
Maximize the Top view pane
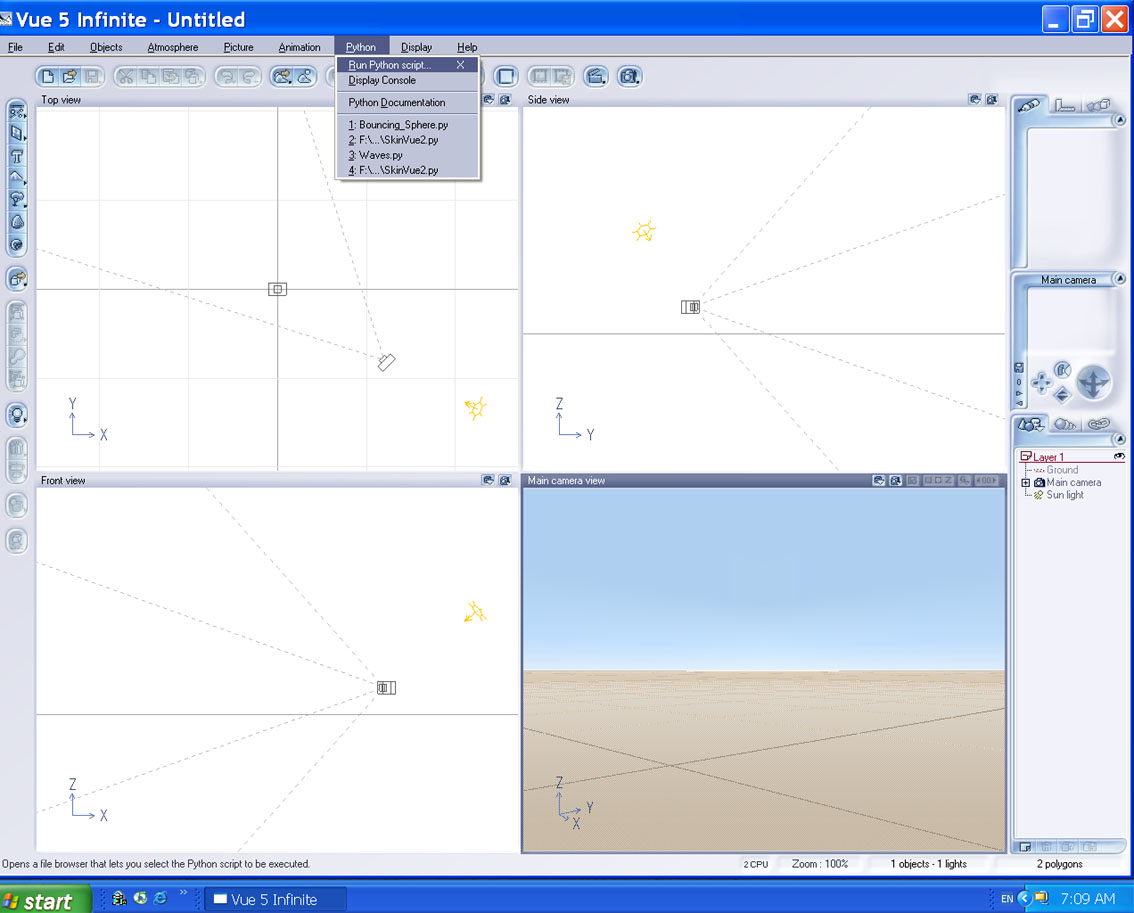505,100
